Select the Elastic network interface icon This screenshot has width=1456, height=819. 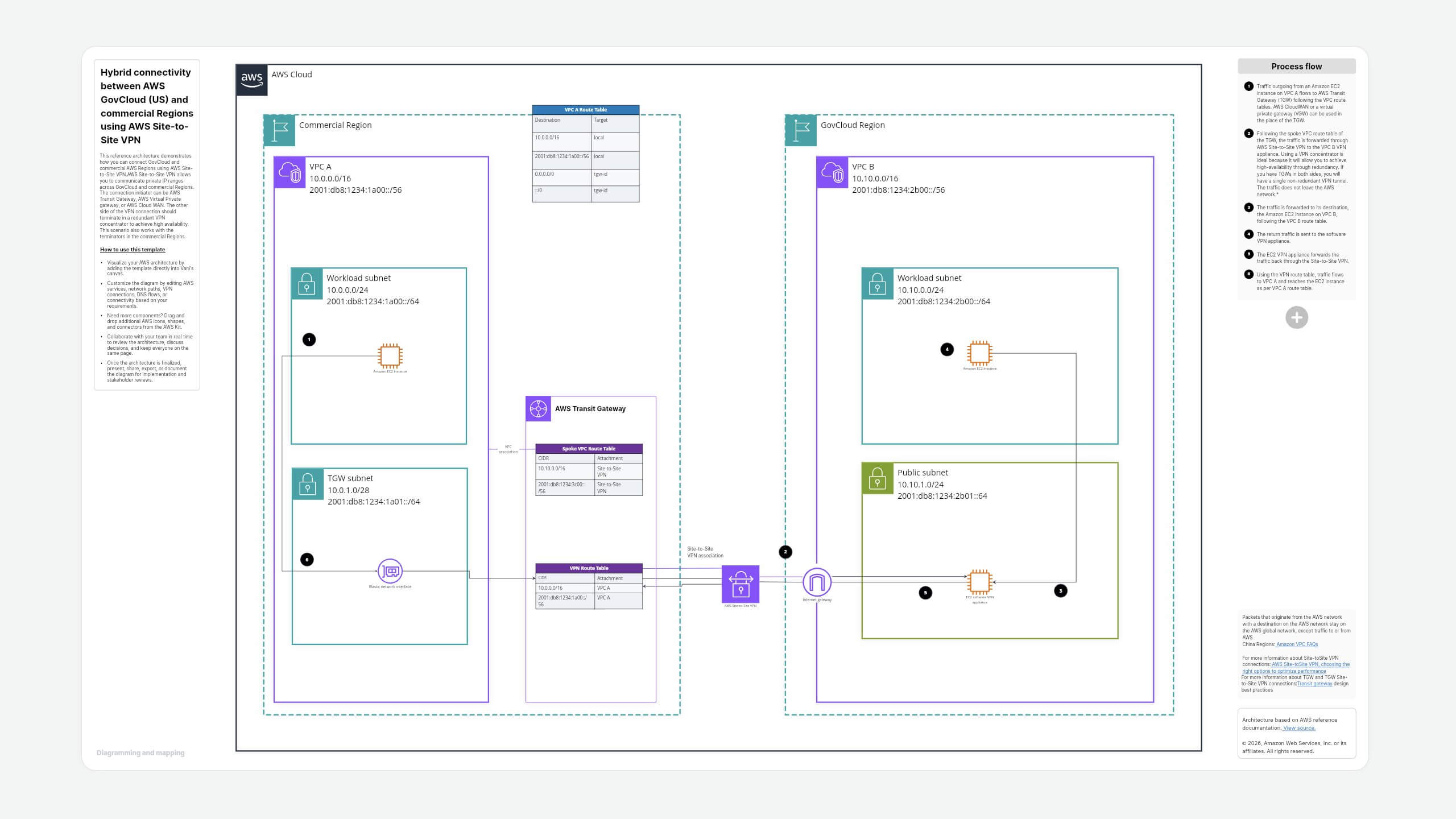pos(390,571)
